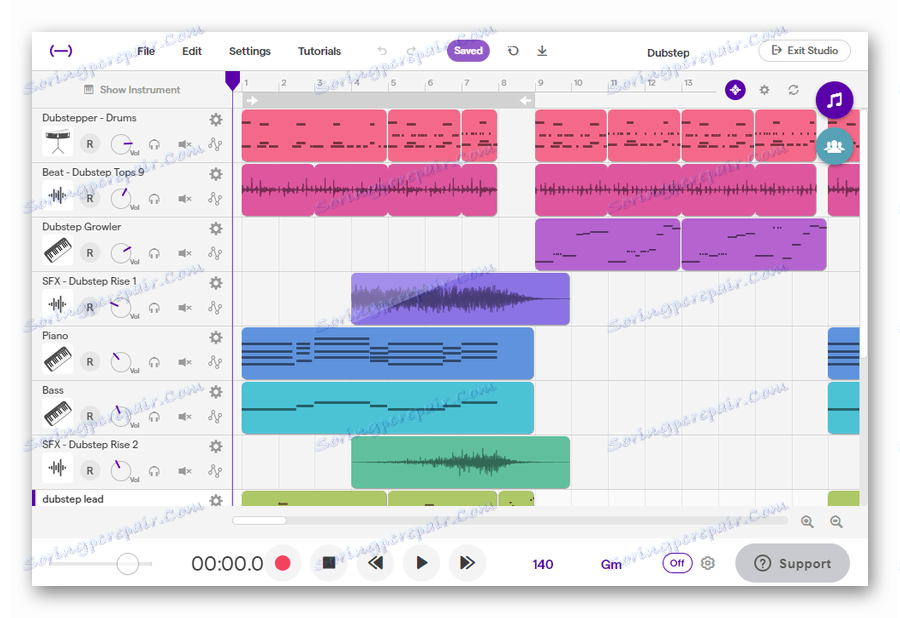Click Show Instrument
The image size is (900, 618).
pyautogui.click(x=132, y=90)
